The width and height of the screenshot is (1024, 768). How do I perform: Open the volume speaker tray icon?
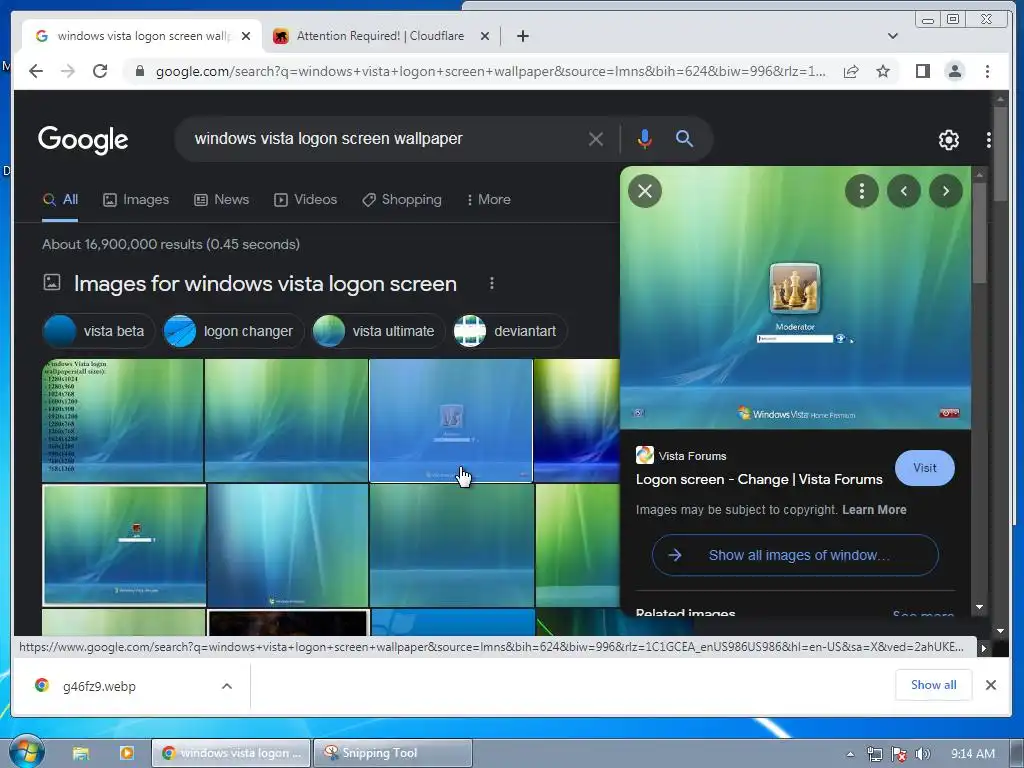pos(923,754)
